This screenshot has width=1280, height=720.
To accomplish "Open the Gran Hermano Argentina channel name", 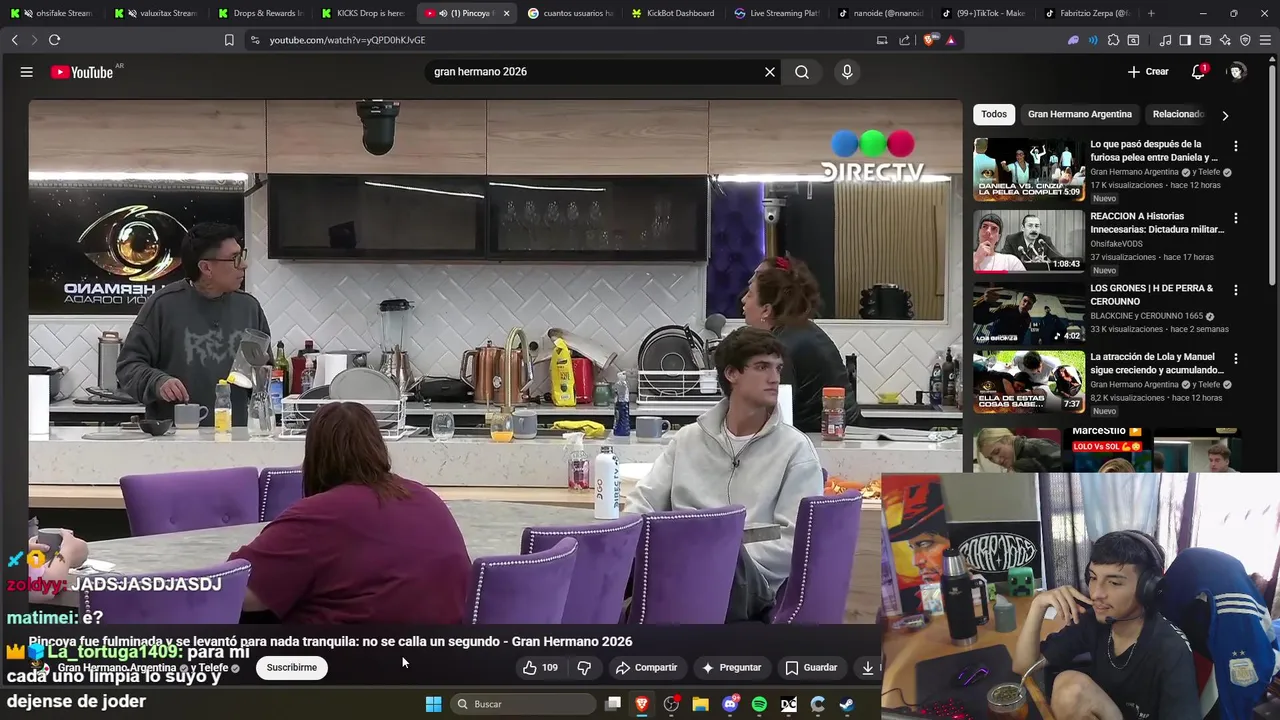I will 117,668.
